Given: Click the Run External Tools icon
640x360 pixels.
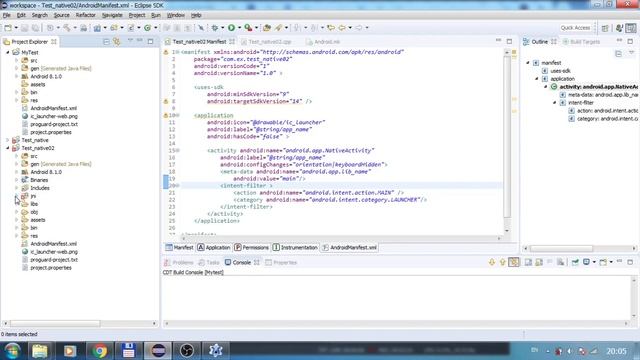Looking at the screenshot, I should tap(248, 28).
